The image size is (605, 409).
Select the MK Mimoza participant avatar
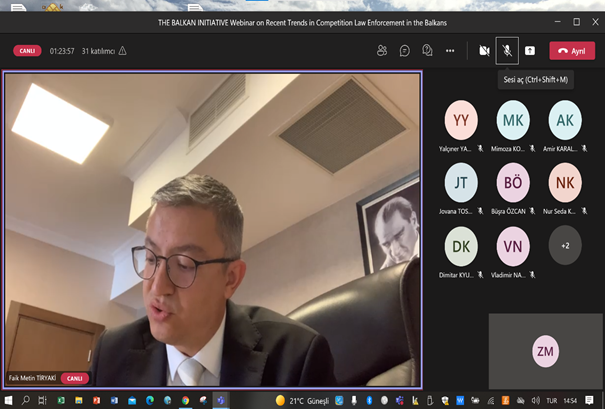pos(513,120)
